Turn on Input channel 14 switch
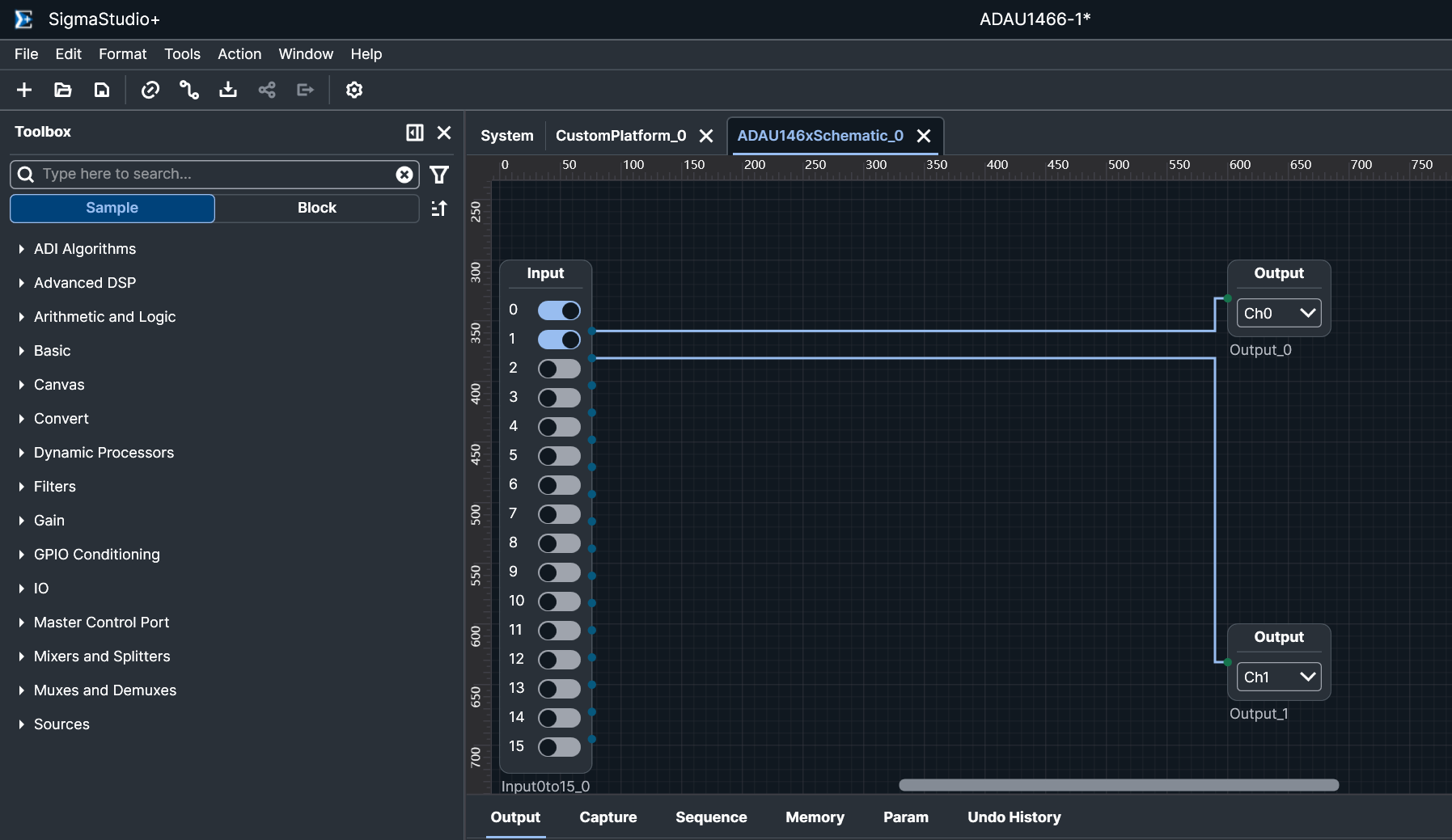Screen dimensions: 1452x840 click(559, 718)
